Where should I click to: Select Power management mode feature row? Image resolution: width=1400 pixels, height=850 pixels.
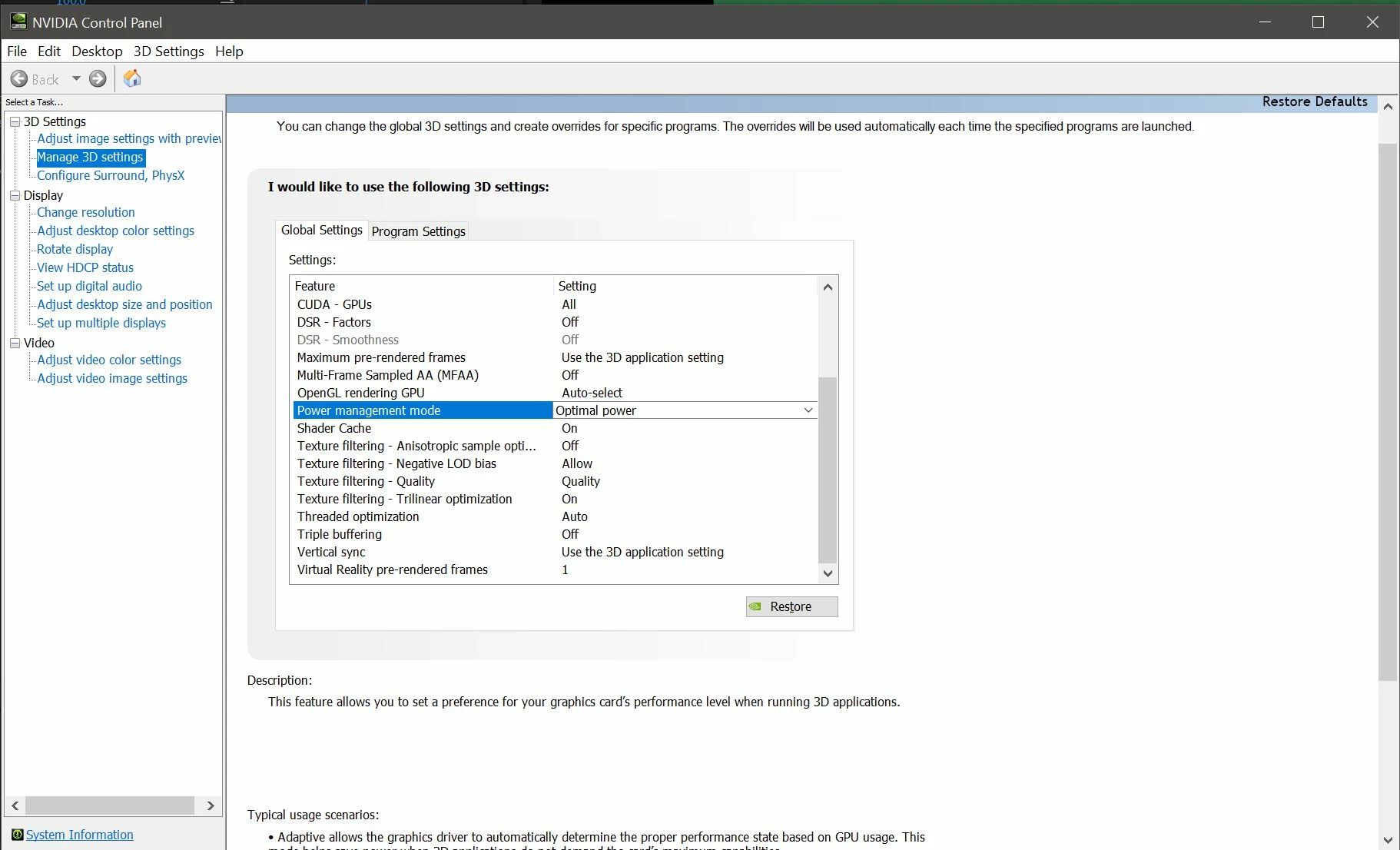[x=423, y=410]
